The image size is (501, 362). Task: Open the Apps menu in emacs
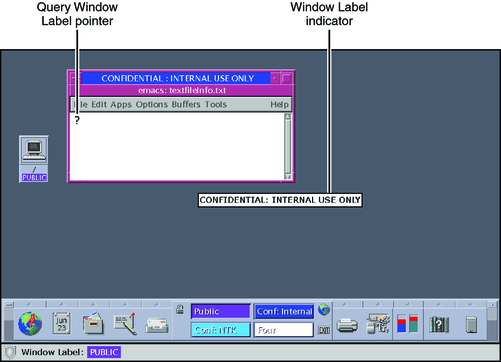click(x=121, y=104)
